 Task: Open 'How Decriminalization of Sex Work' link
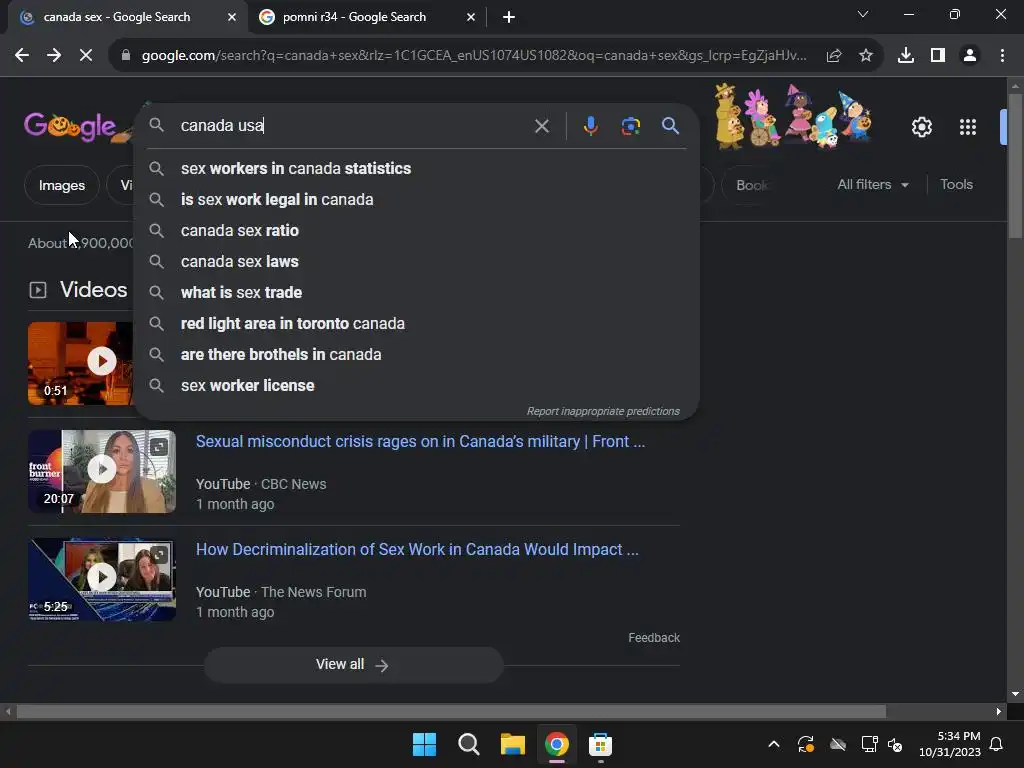point(417,549)
